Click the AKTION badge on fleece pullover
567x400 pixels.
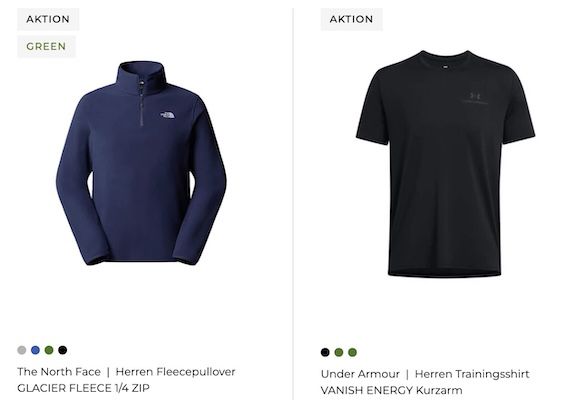pyautogui.click(x=48, y=19)
